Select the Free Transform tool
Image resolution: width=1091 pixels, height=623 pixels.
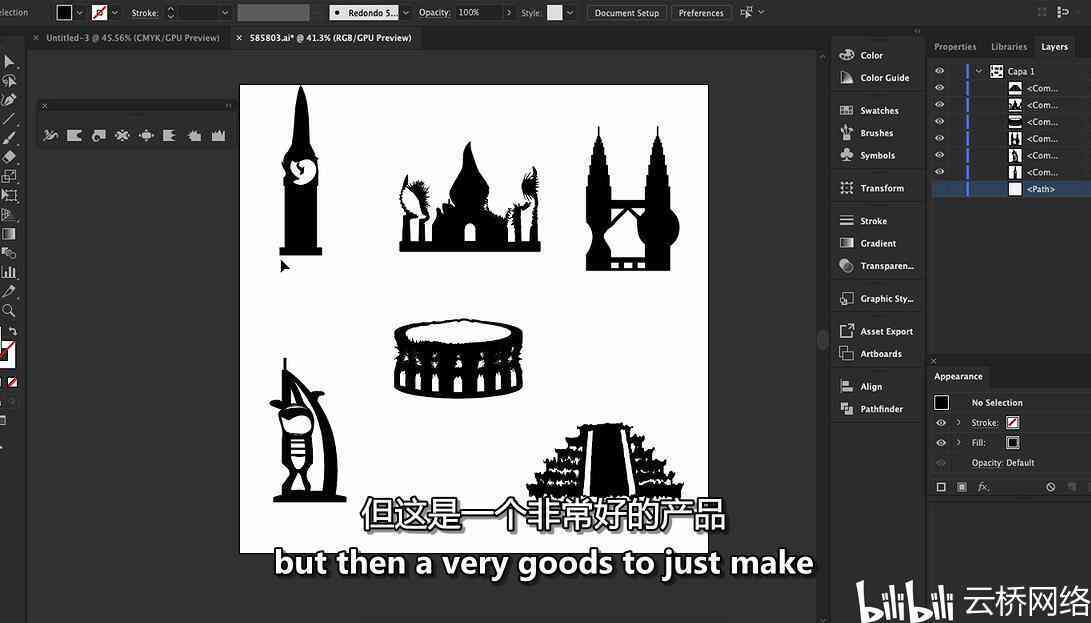click(9, 196)
